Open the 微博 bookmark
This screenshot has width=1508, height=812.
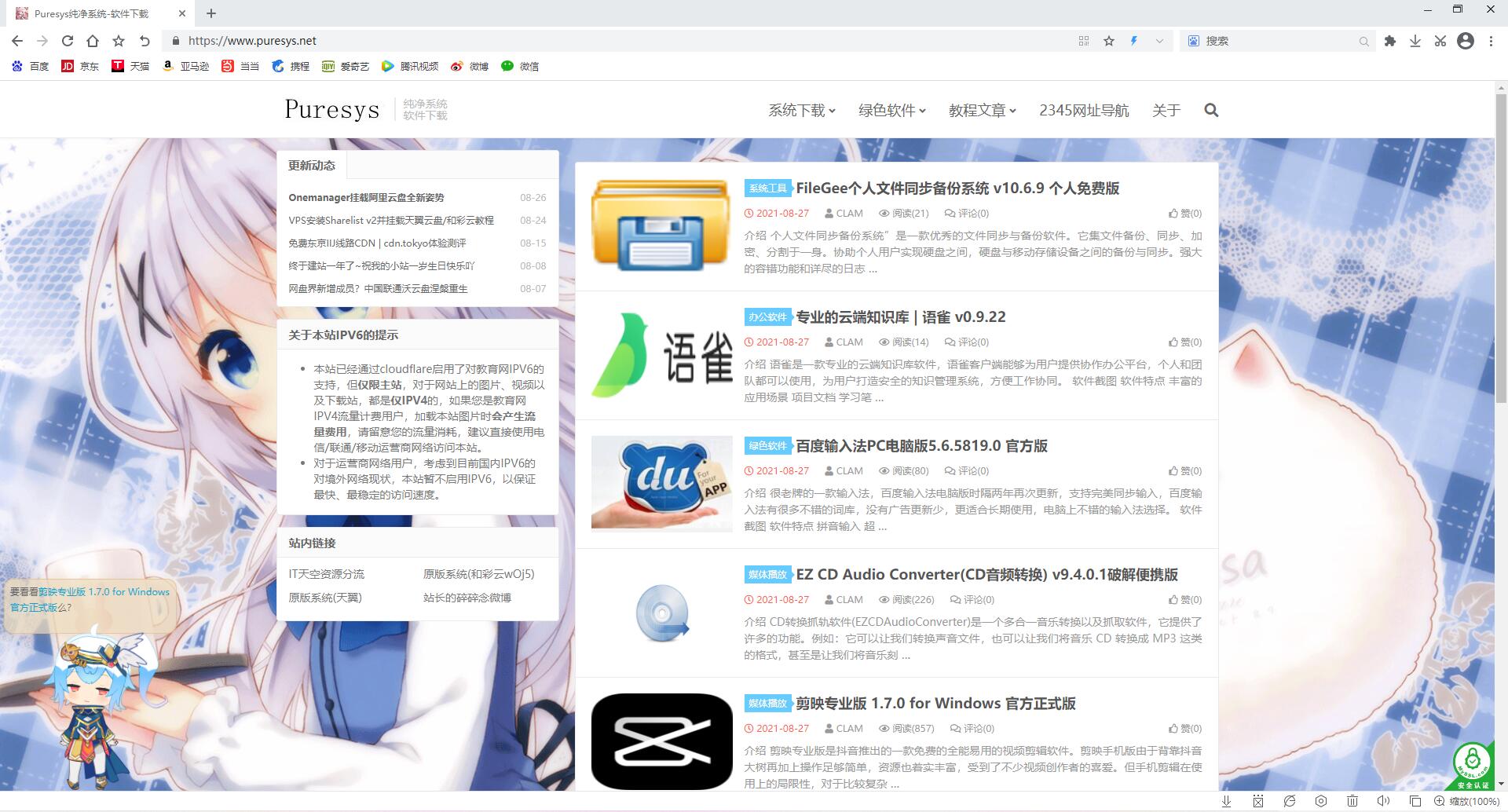tap(470, 67)
